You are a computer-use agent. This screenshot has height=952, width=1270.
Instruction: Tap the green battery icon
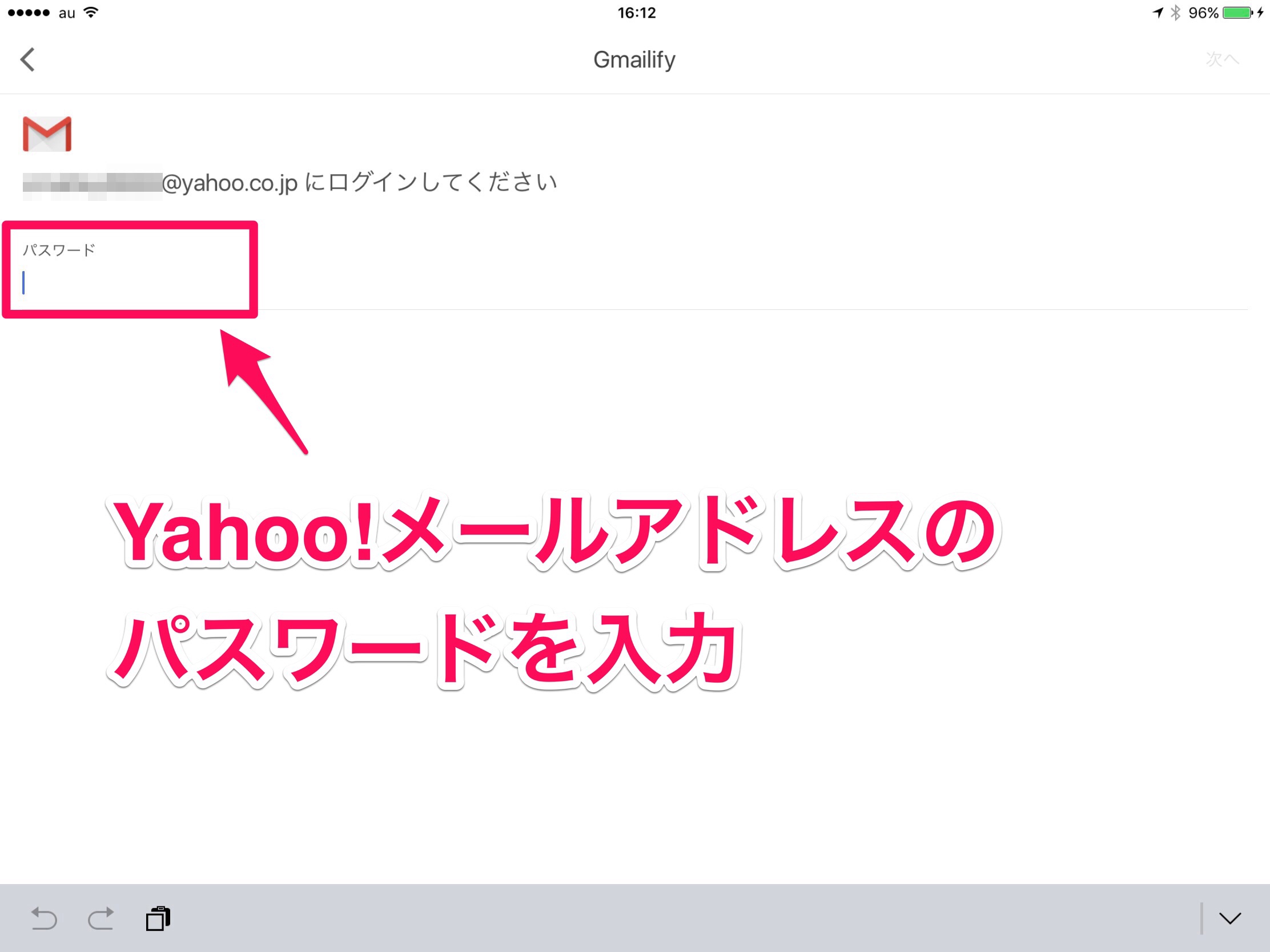click(1238, 13)
